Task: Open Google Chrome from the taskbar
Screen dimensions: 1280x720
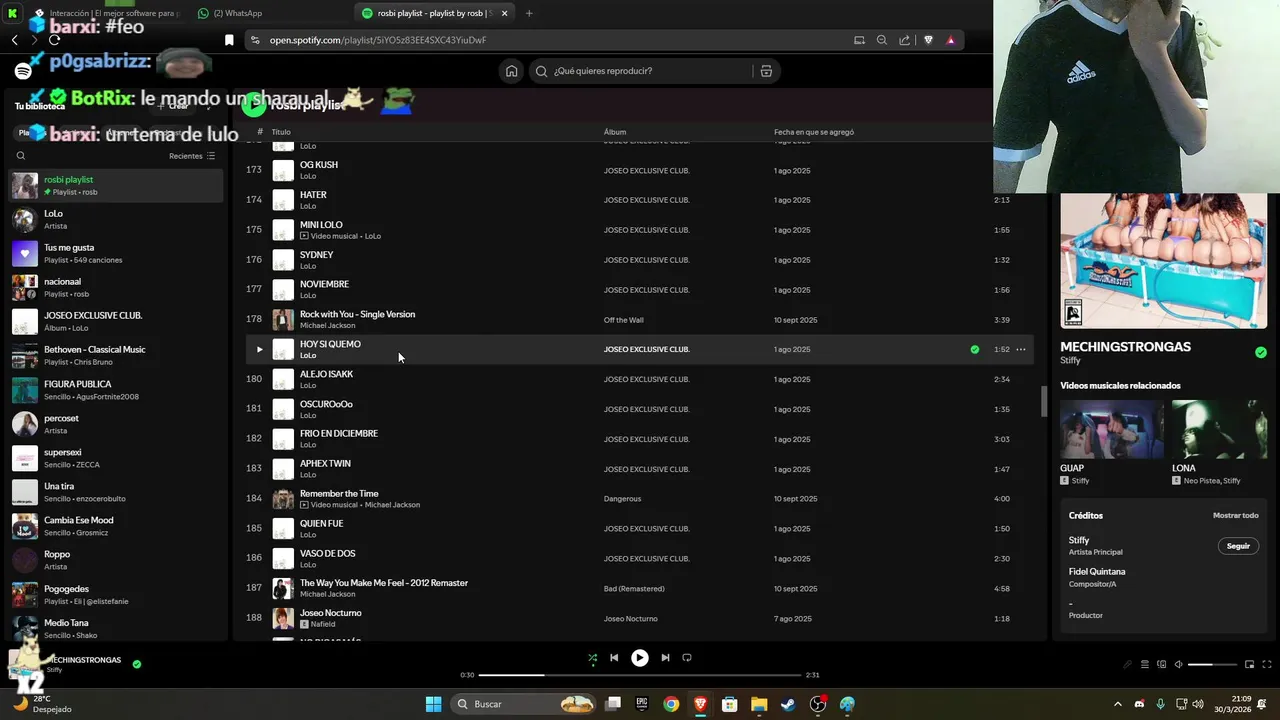Action: 671,704
